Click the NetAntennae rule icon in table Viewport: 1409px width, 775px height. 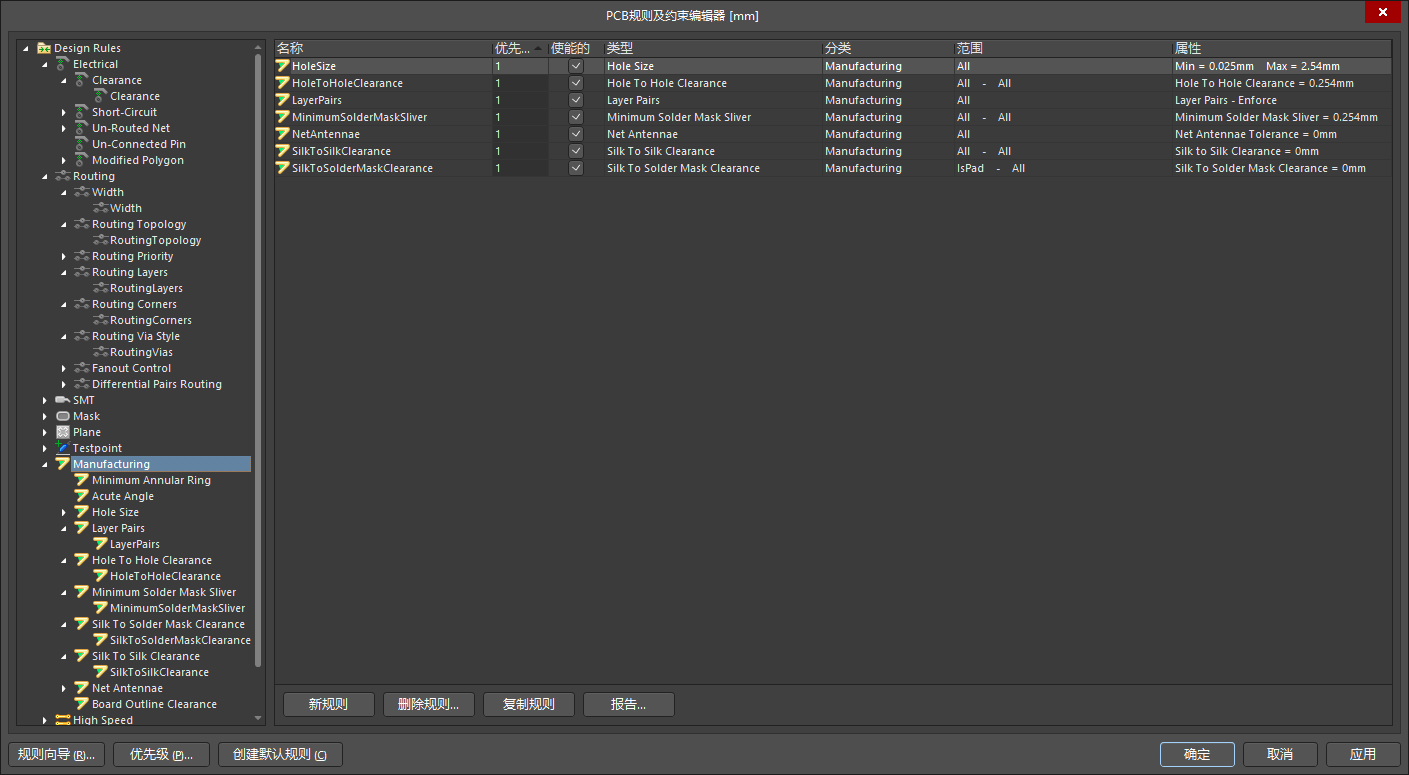[x=283, y=134]
